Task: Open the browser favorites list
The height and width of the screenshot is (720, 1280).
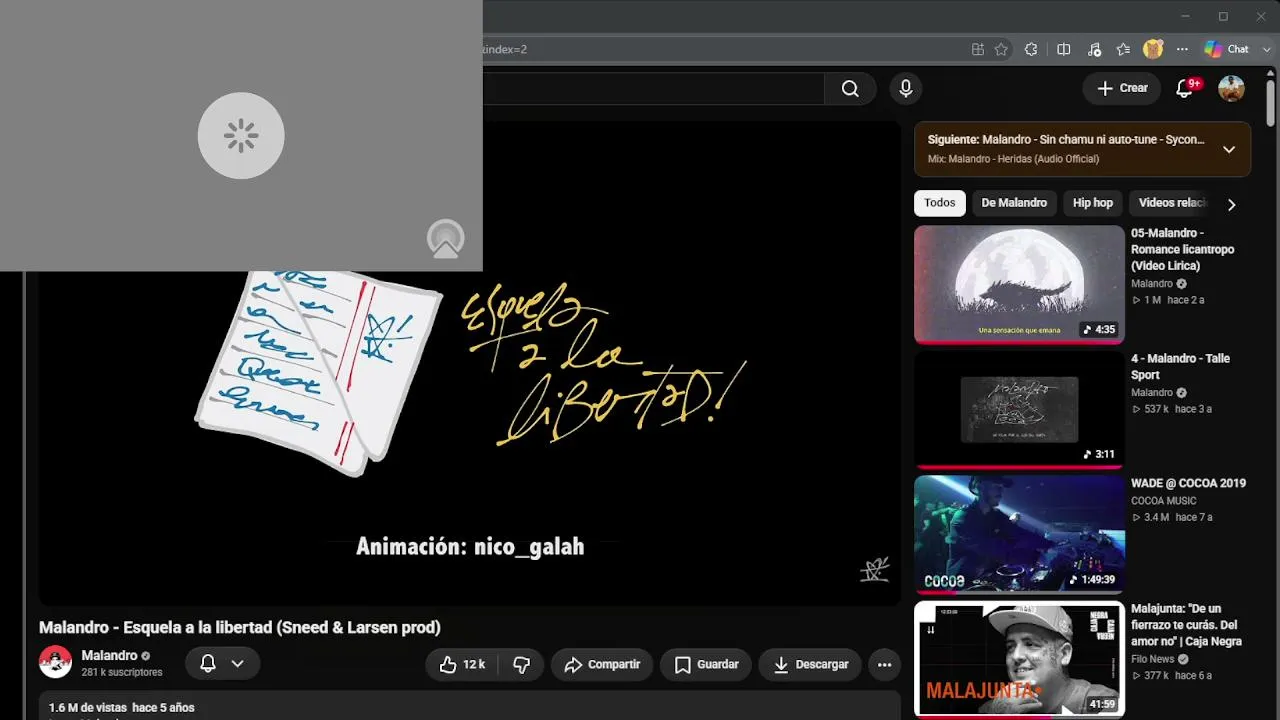Action: point(1123,49)
